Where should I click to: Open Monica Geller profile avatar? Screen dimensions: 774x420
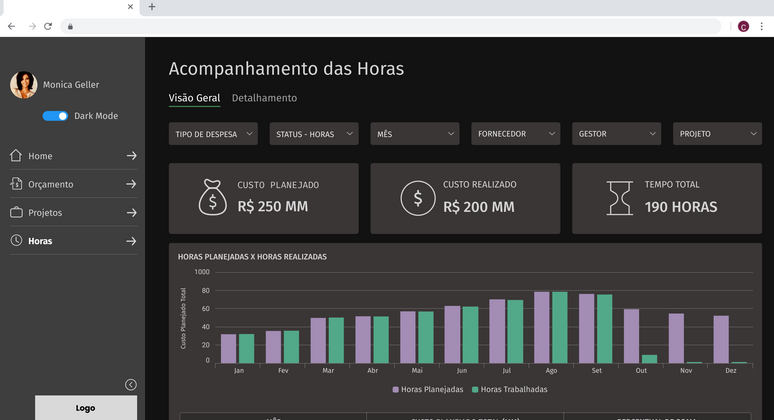pyautogui.click(x=24, y=85)
